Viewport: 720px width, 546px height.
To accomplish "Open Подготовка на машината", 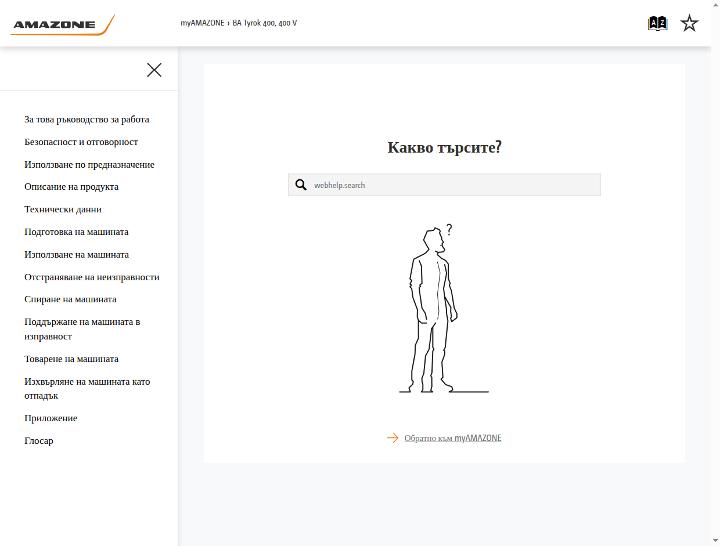I will 76,232.
